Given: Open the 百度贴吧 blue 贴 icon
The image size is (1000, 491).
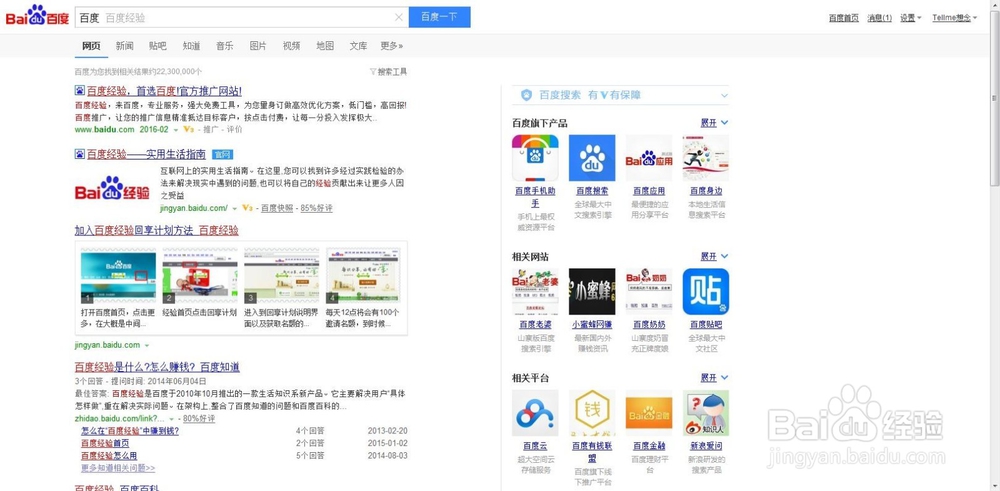Looking at the screenshot, I should [x=705, y=291].
